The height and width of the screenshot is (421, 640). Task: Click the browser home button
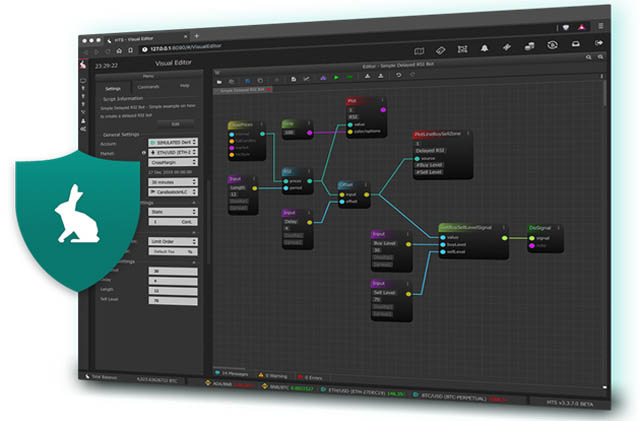119,51
